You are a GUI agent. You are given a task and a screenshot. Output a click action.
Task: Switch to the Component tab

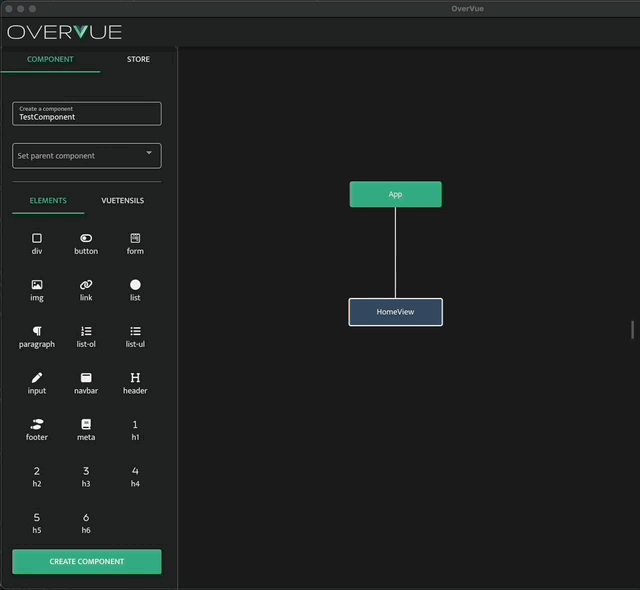(50, 60)
